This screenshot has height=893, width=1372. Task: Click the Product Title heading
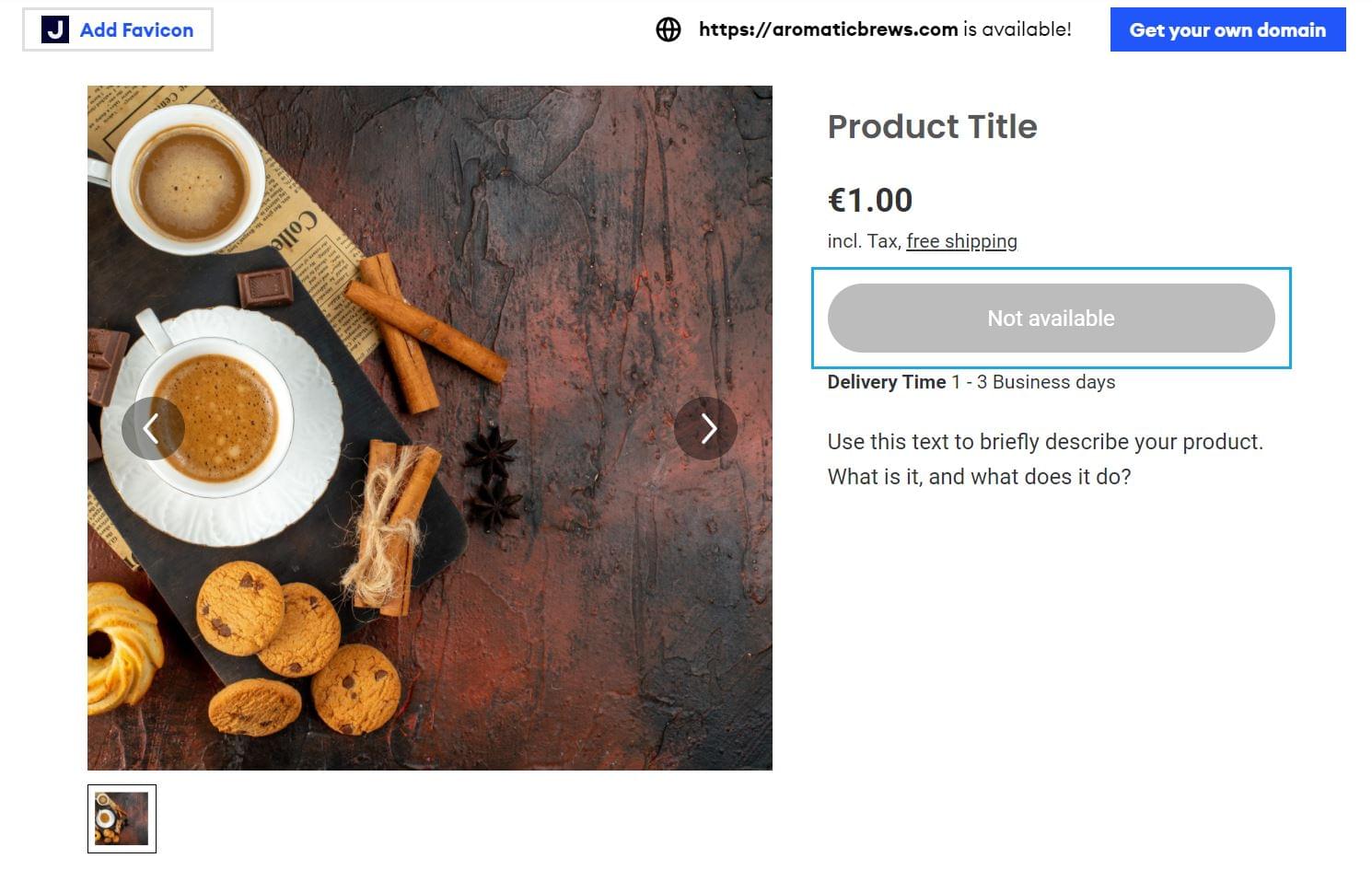[932, 127]
